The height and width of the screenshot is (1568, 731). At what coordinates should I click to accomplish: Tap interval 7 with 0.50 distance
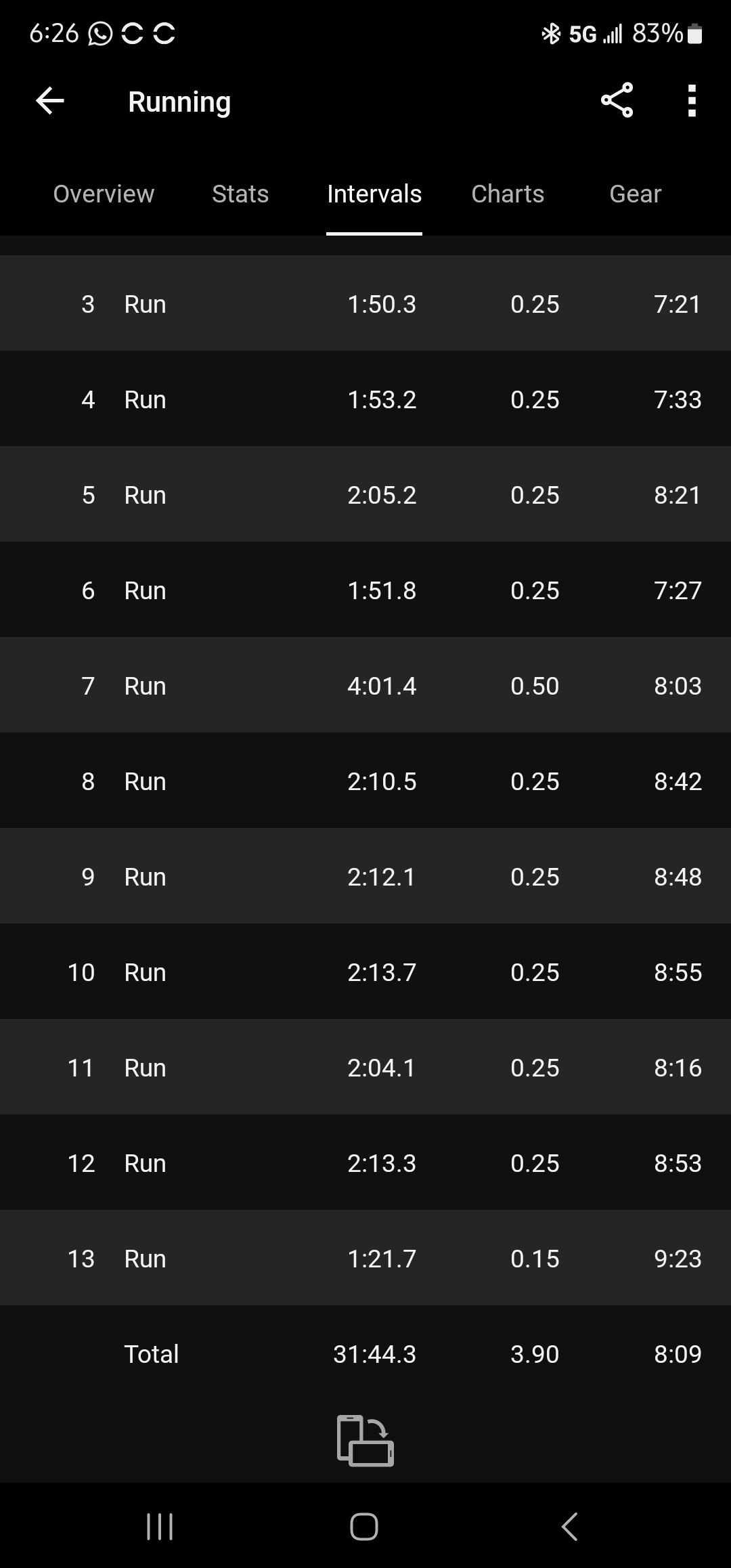pyautogui.click(x=365, y=686)
